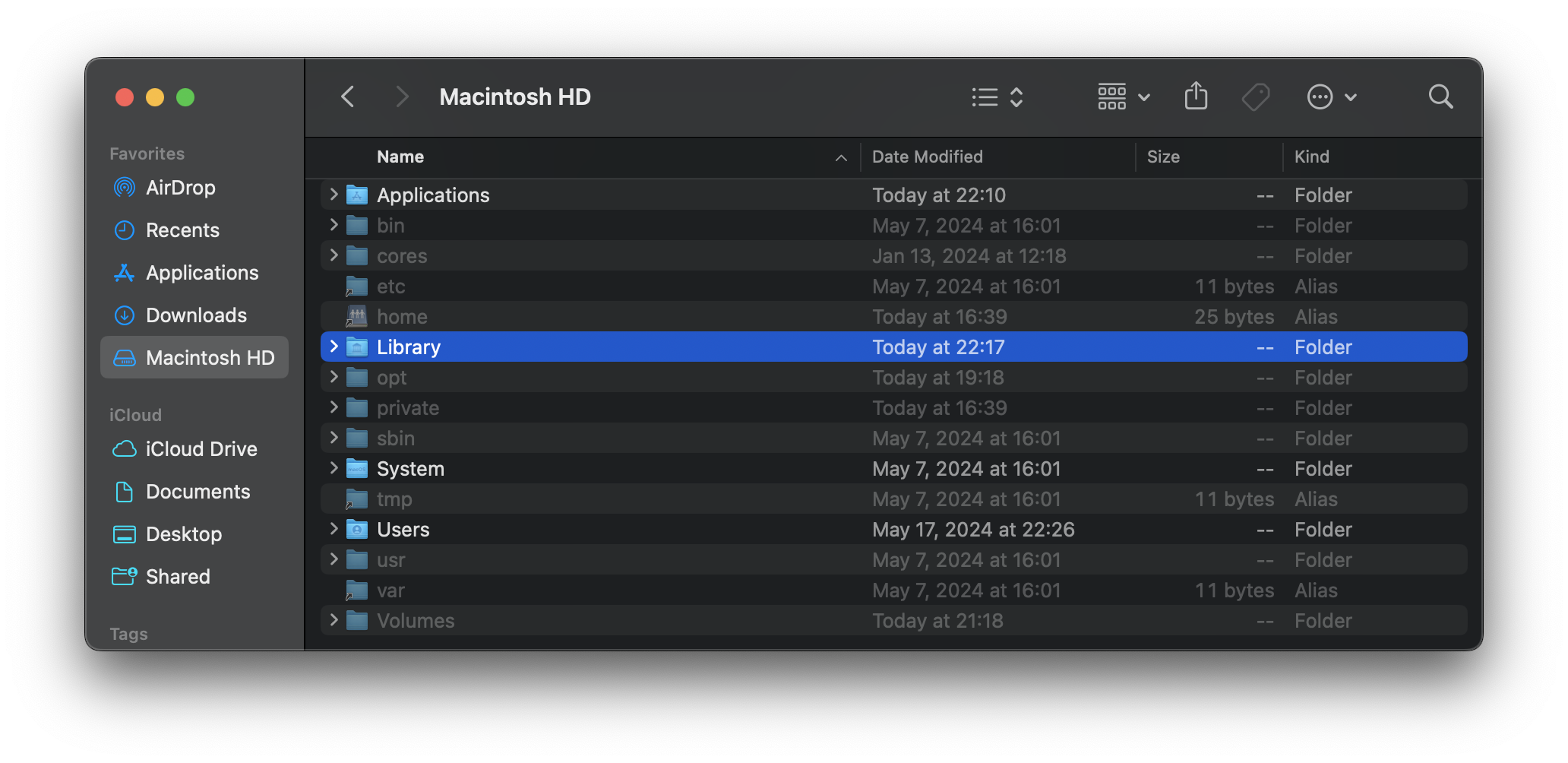Click the Tag icon in the toolbar
The image size is (1568, 763).
[x=1255, y=97]
